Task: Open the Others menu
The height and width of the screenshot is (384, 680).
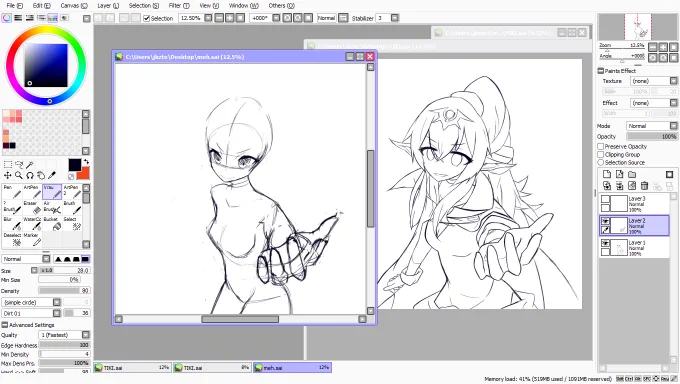Action: point(281,6)
